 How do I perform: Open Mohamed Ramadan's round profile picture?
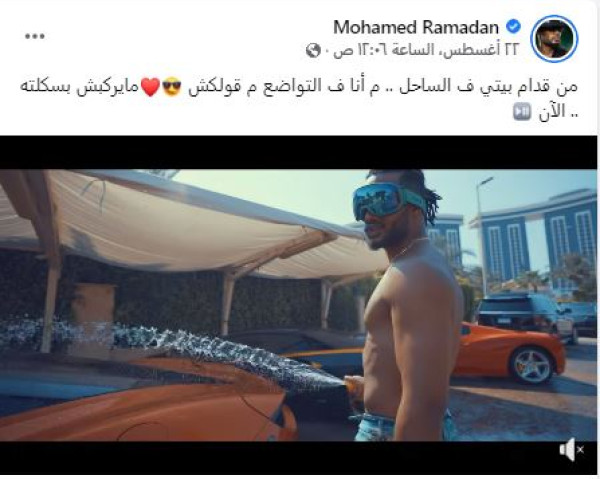554,38
